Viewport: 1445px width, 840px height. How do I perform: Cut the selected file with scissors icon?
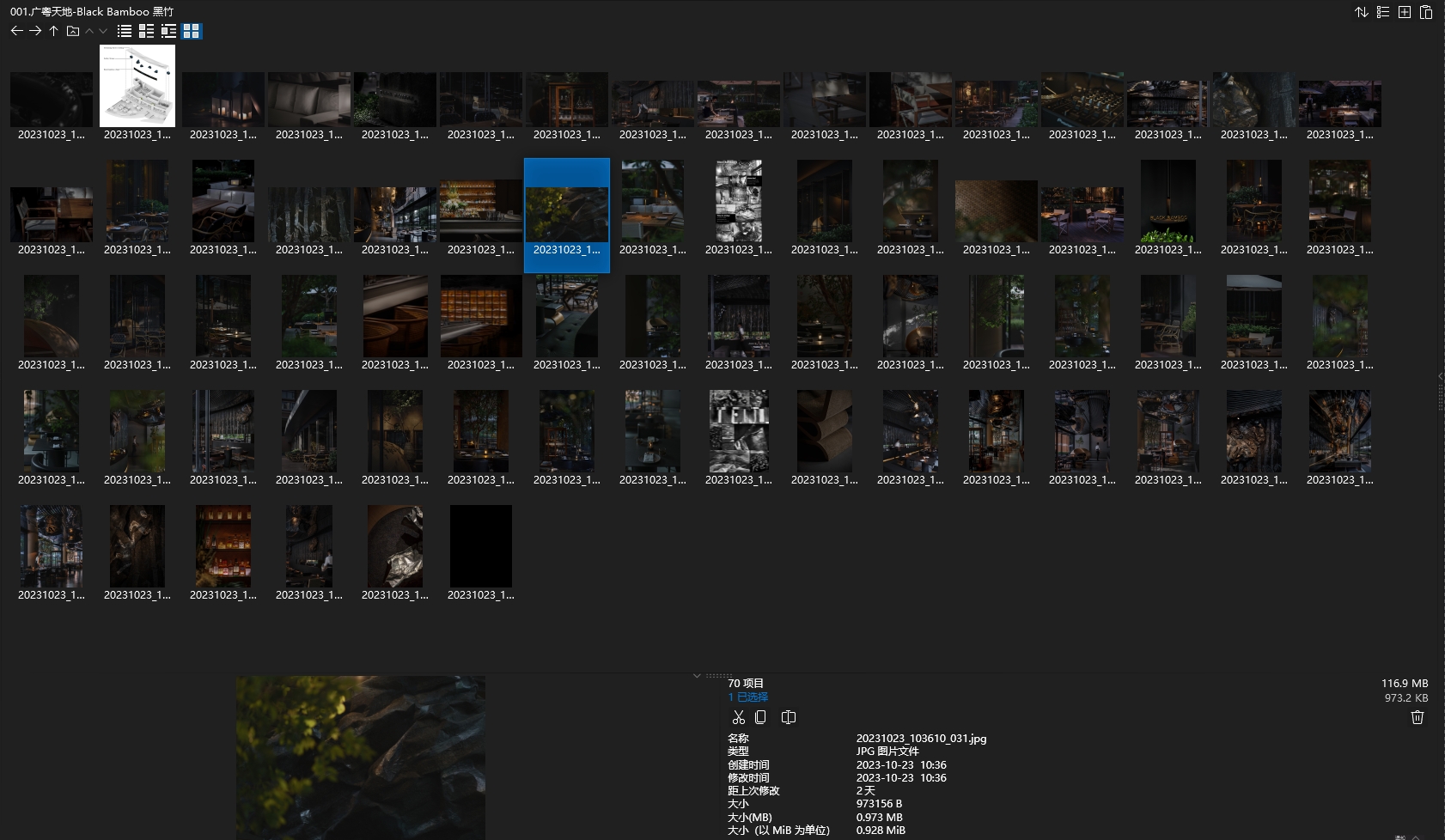pyautogui.click(x=738, y=717)
